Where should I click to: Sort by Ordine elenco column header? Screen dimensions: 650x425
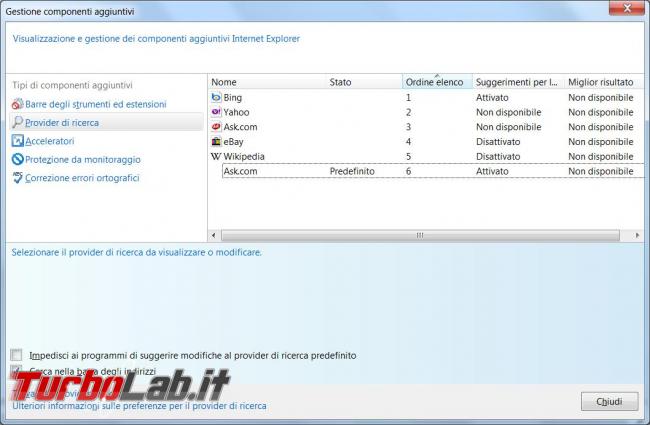click(437, 82)
